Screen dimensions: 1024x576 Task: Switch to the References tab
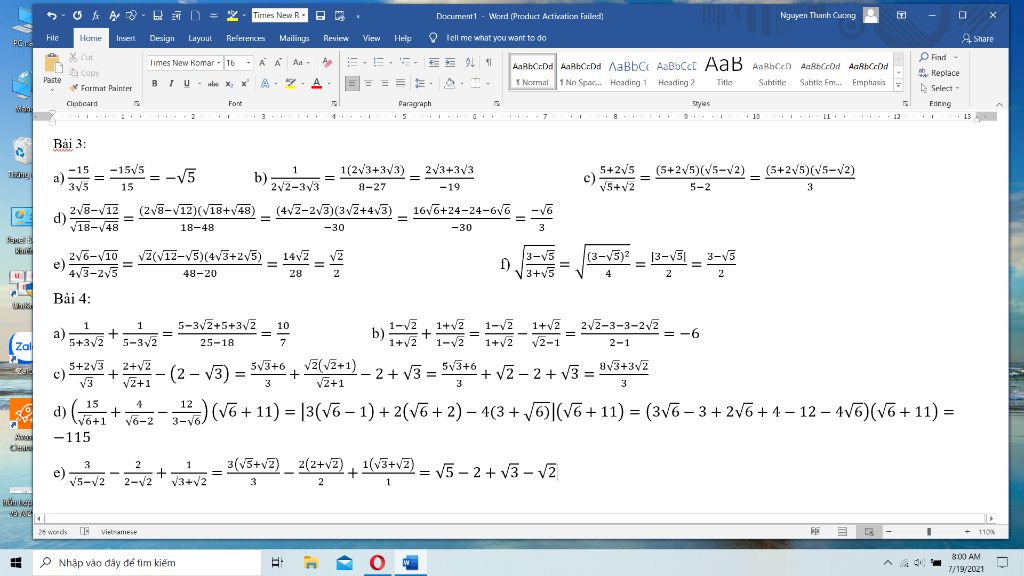(246, 38)
